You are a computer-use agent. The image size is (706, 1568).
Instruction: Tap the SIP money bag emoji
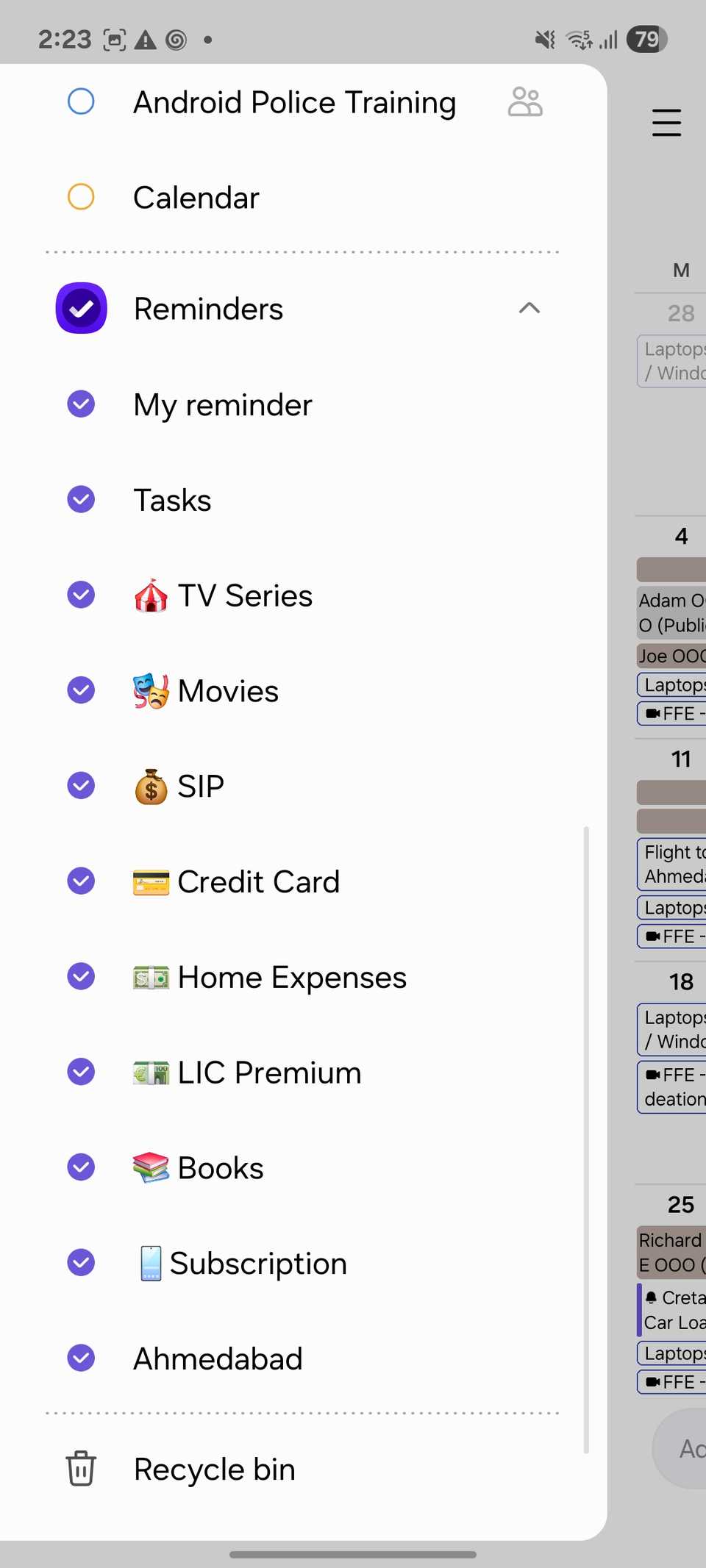tap(151, 787)
